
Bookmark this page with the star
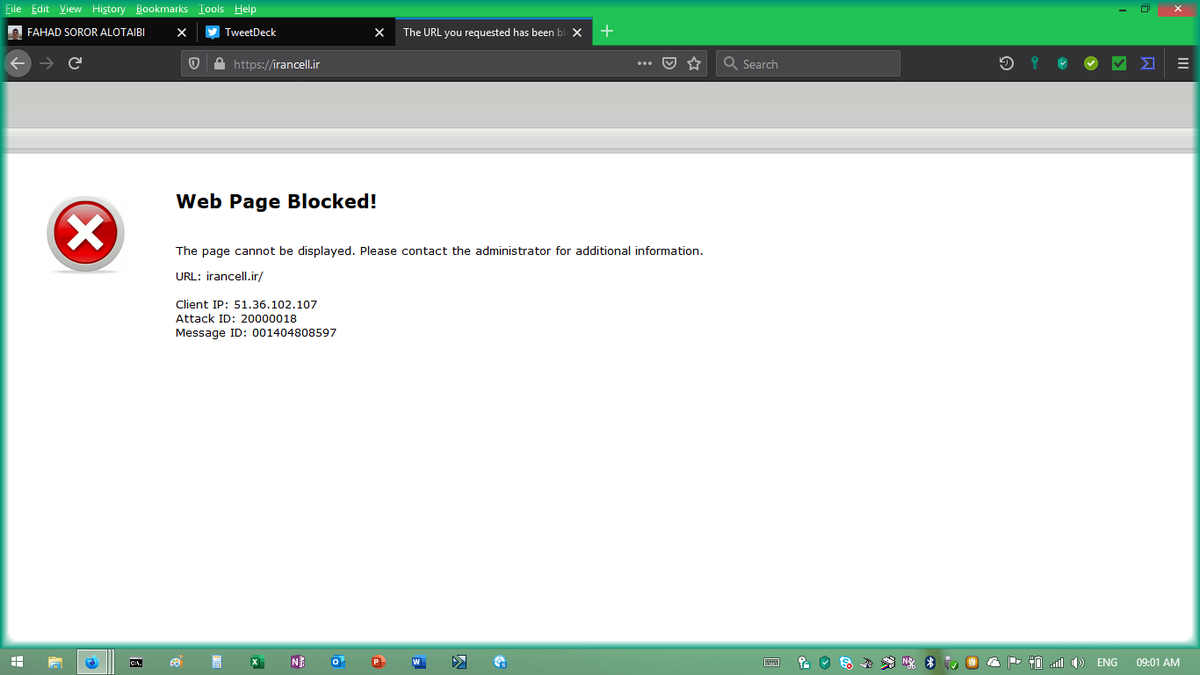694,64
